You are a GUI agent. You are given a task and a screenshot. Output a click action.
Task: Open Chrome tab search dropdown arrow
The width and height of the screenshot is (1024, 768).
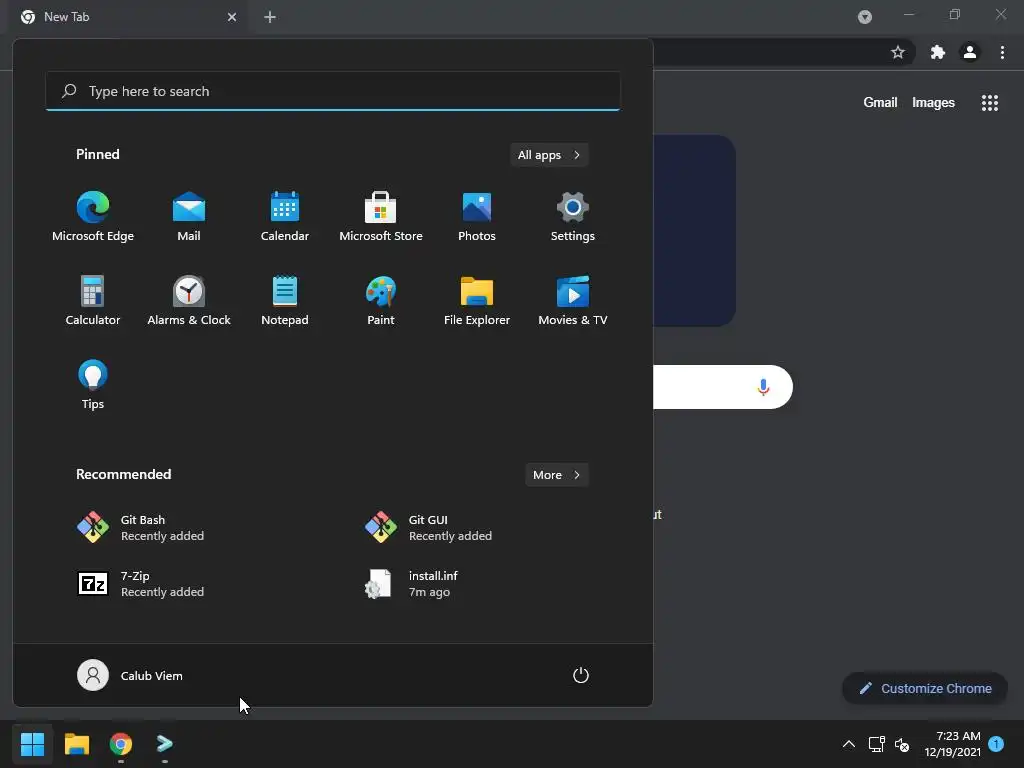865,17
